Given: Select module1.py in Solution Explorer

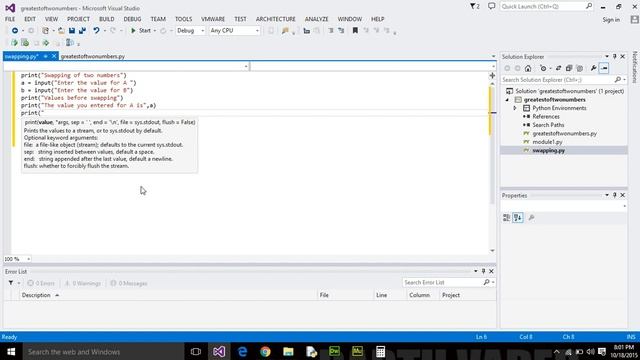Looking at the screenshot, I should (547, 142).
